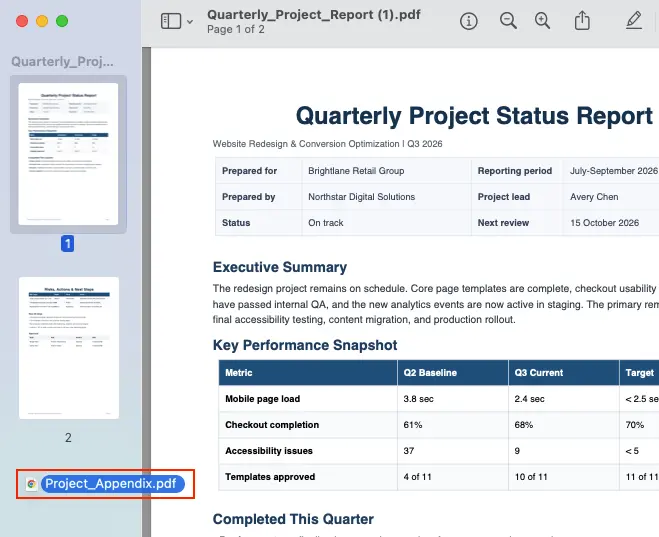Click the '2.4 sec' Q3 value

[x=529, y=399]
